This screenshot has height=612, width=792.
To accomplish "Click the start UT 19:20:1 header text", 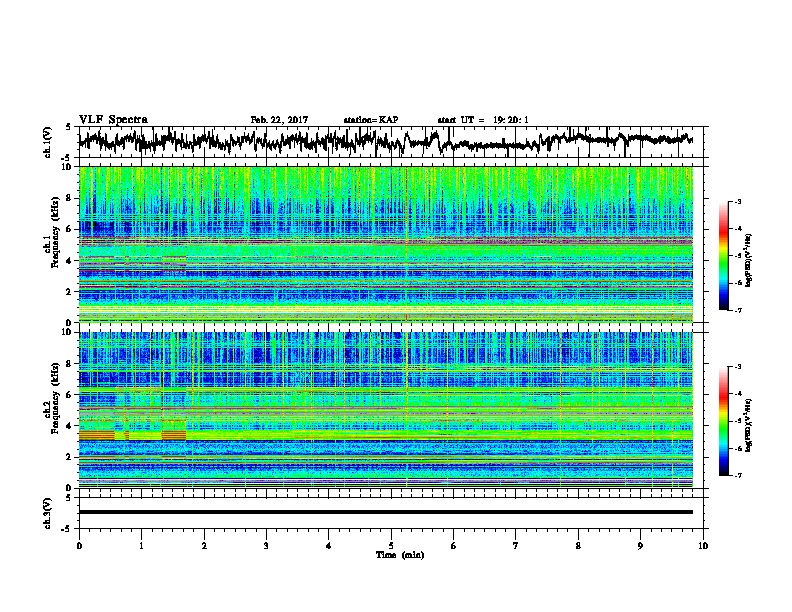I will pos(483,120).
